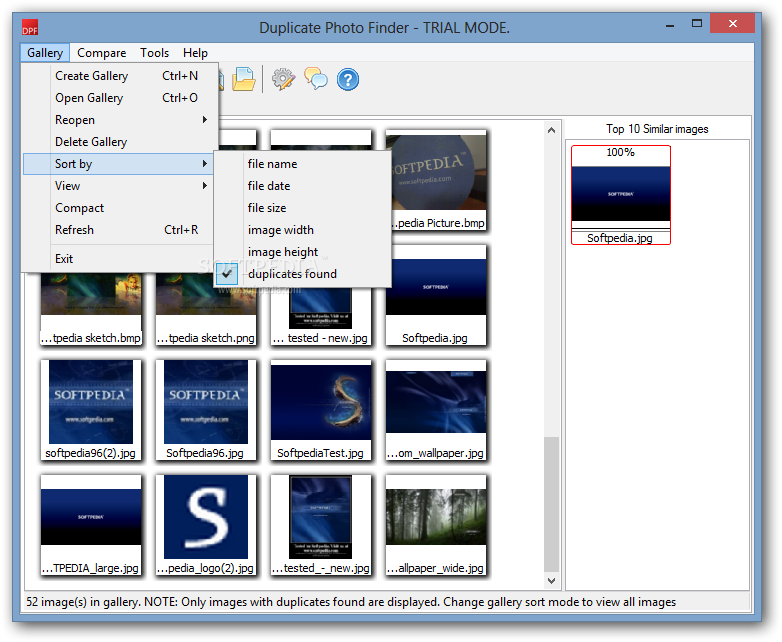Viewport: 782px width, 642px height.
Task: Sort gallery by file name
Action: [302, 164]
